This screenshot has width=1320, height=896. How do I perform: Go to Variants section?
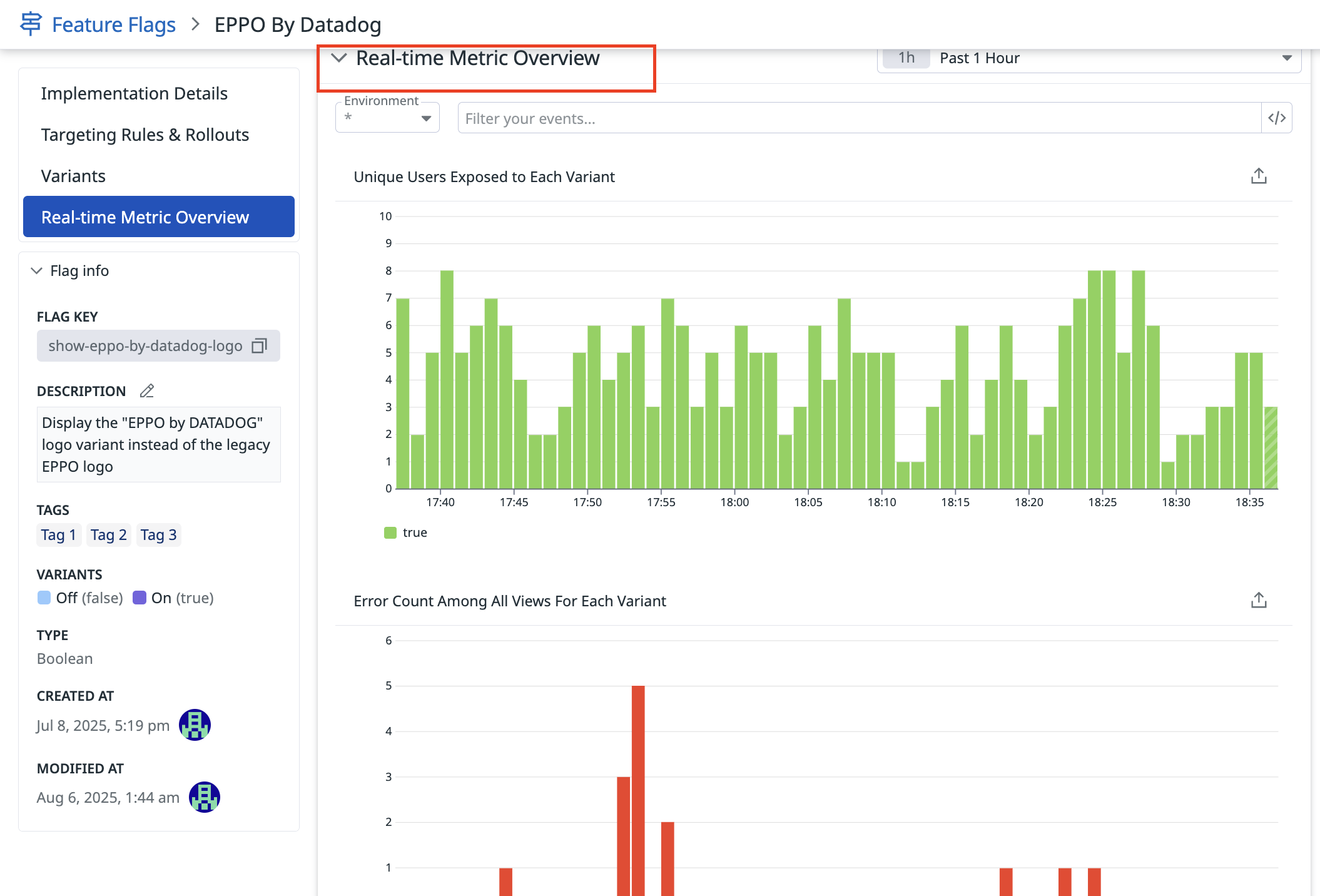pyautogui.click(x=159, y=176)
